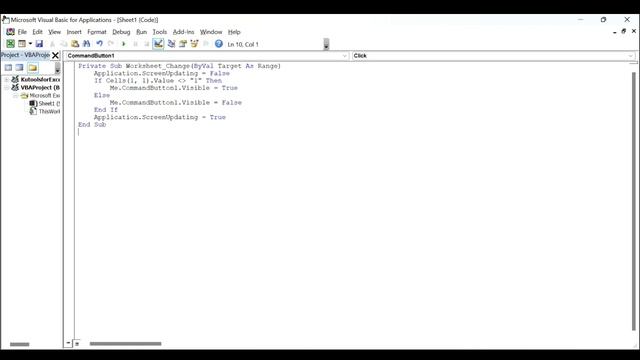Click the 'Application.ScreenUpdating = False' line
The image size is (640, 360).
(x=162, y=73)
